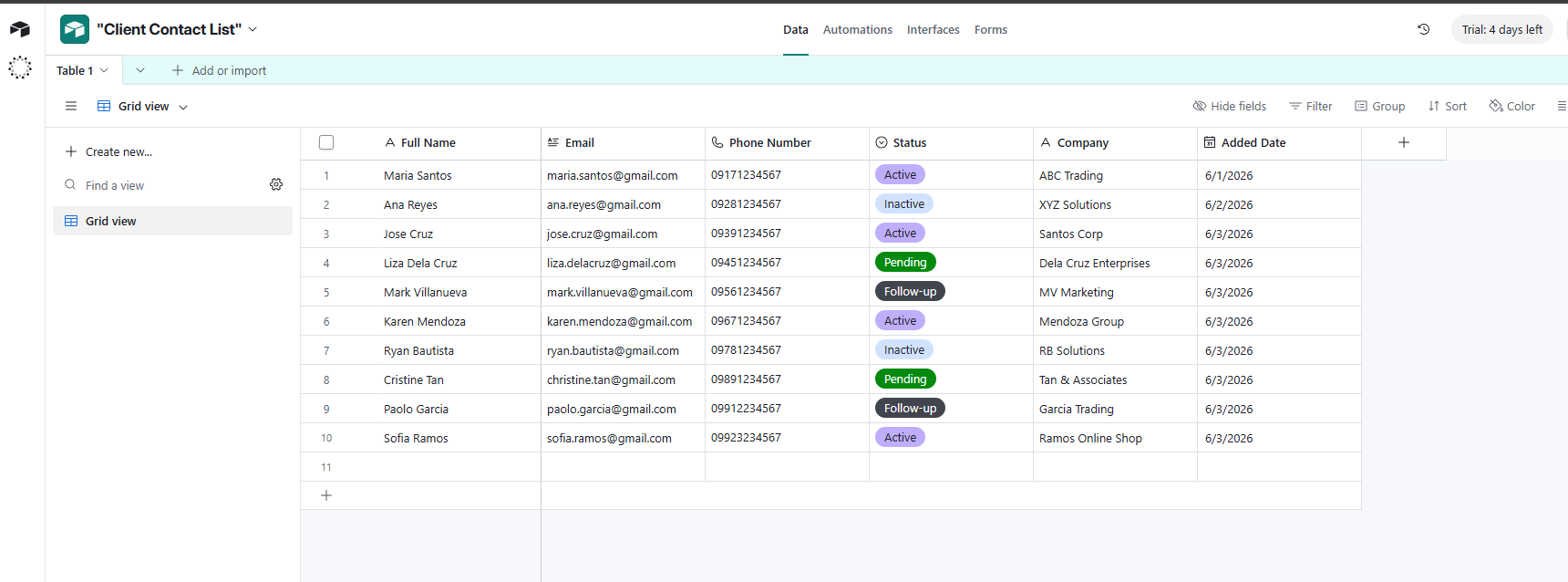This screenshot has width=1568, height=582.
Task: Click Create new view button
Action: pyautogui.click(x=109, y=151)
